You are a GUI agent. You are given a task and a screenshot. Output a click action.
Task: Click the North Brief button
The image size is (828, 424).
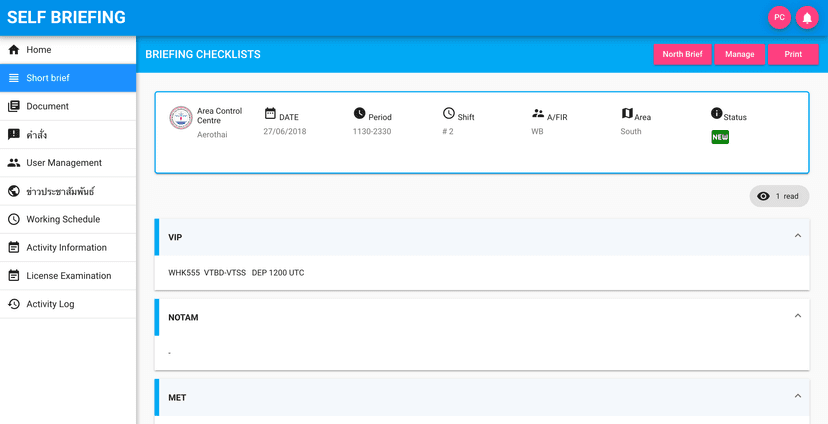pyautogui.click(x=682, y=55)
